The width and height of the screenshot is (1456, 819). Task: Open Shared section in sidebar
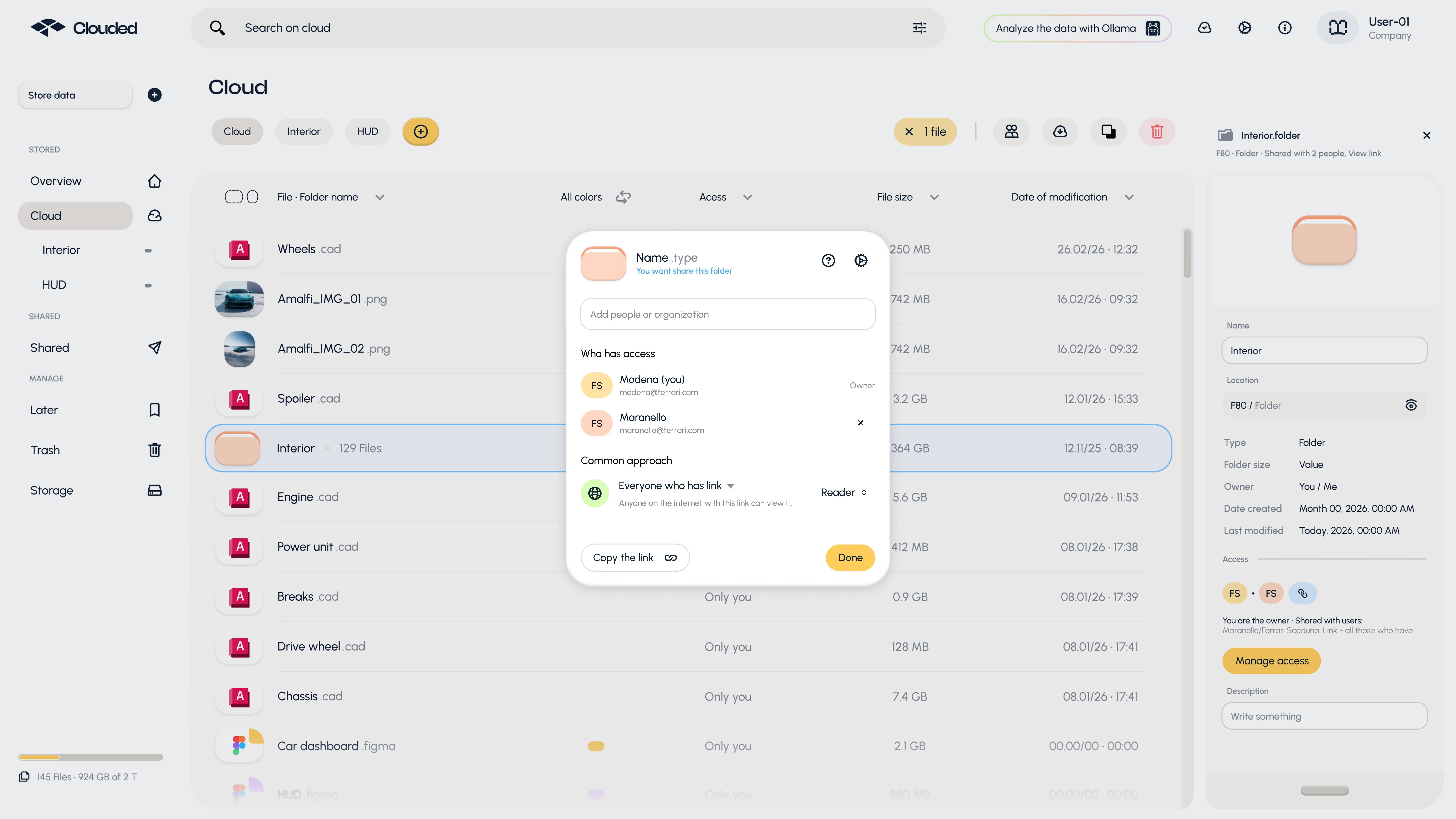[50, 348]
